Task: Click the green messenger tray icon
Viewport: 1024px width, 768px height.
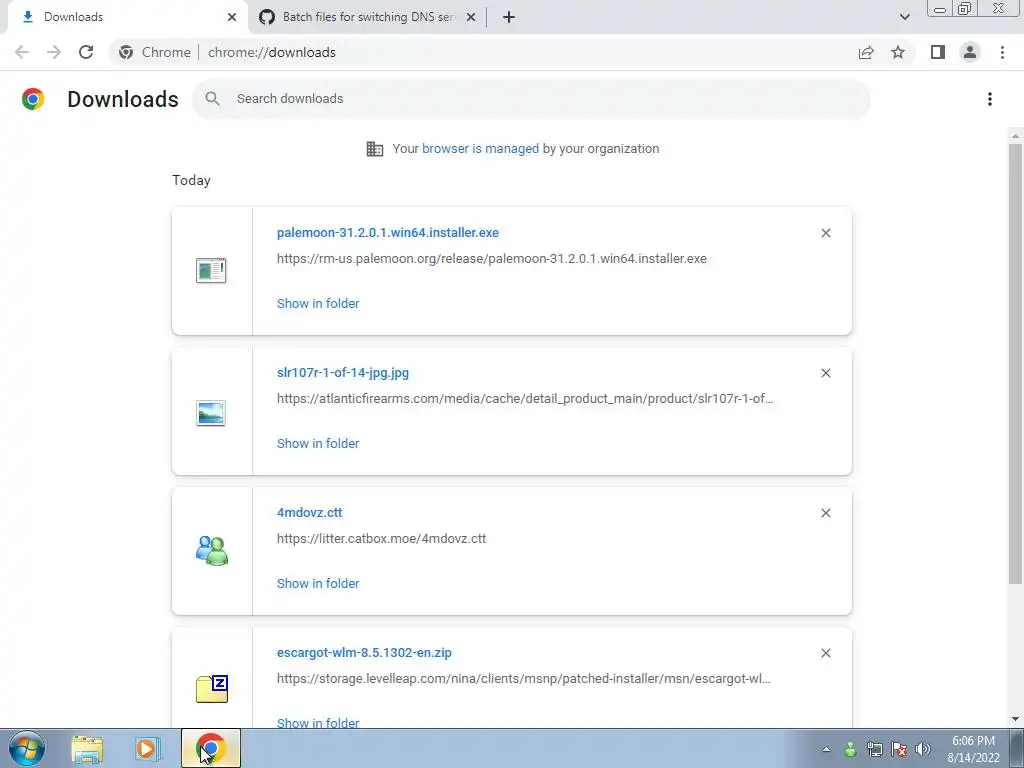Action: tap(850, 749)
